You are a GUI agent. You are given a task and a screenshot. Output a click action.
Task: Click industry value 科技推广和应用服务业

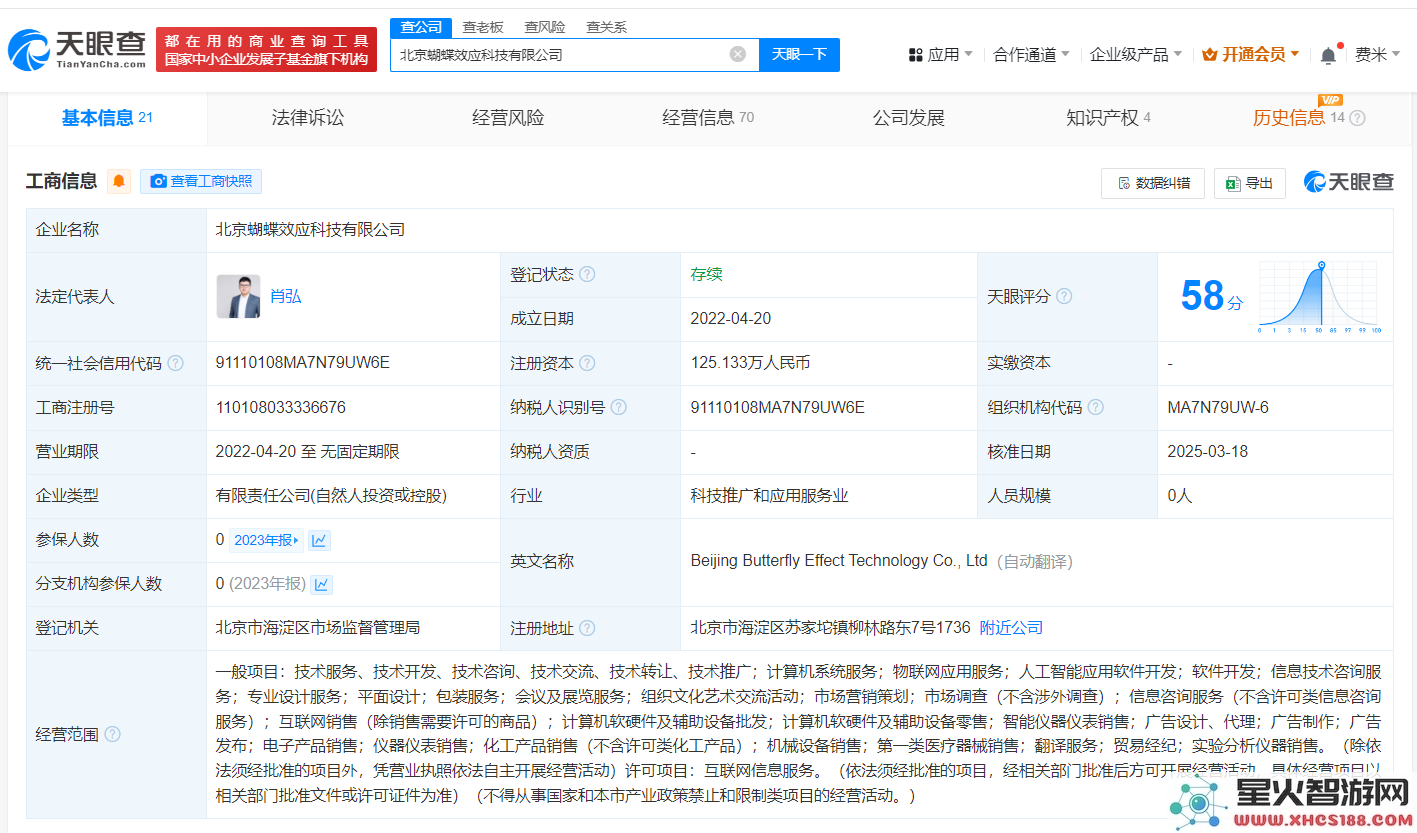click(x=769, y=496)
